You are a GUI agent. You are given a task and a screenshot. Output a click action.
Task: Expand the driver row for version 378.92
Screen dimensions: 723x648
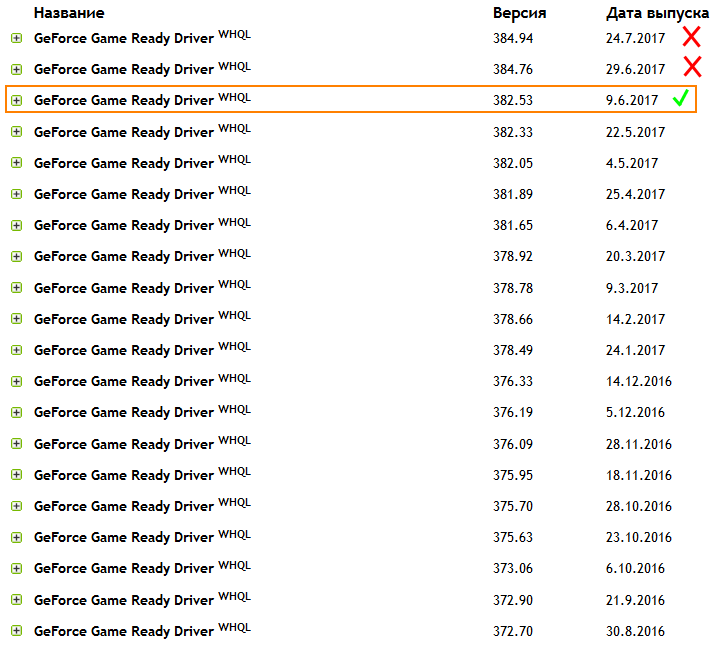click(x=17, y=256)
